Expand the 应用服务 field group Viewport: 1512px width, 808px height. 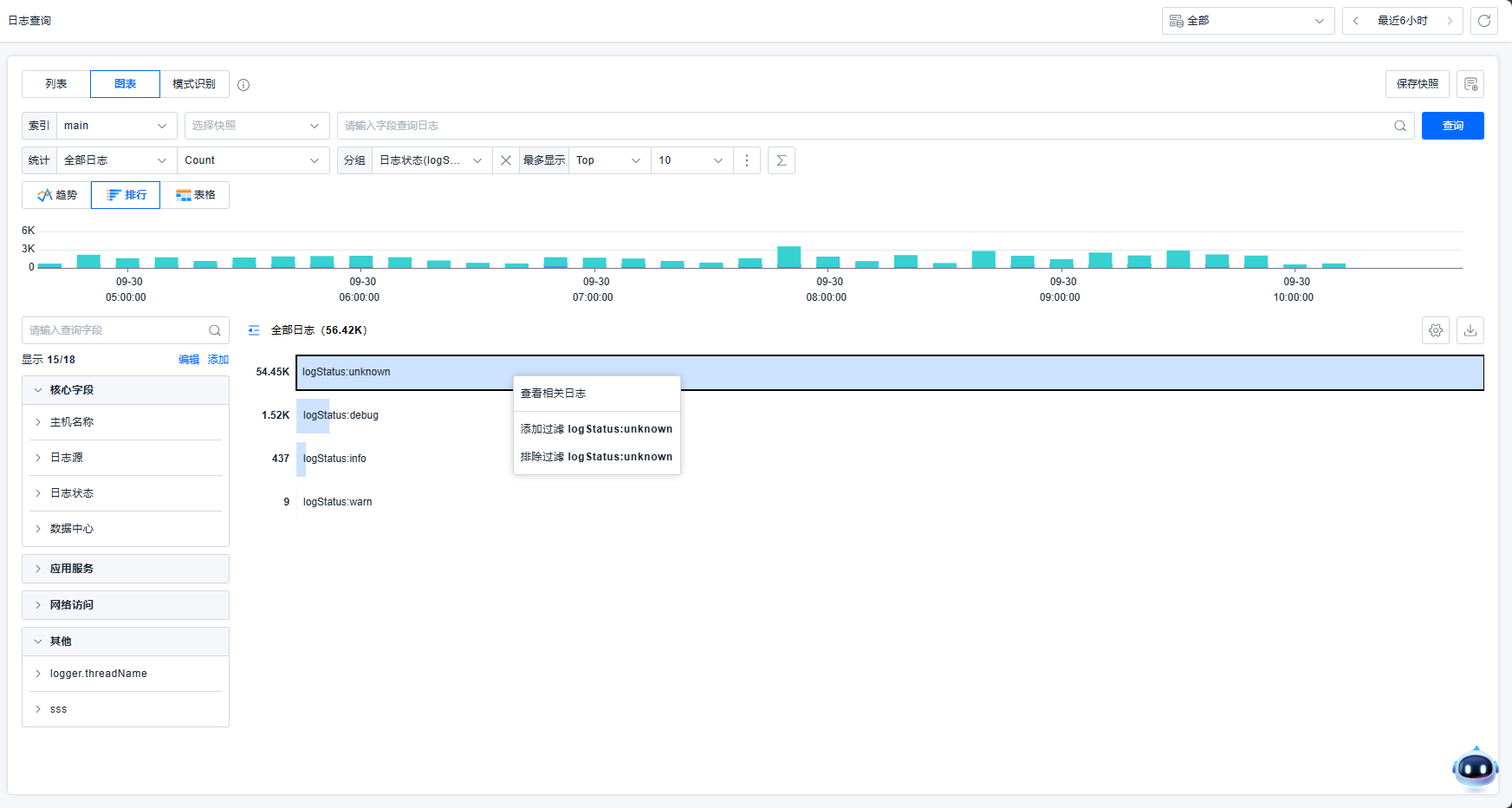[x=126, y=569]
